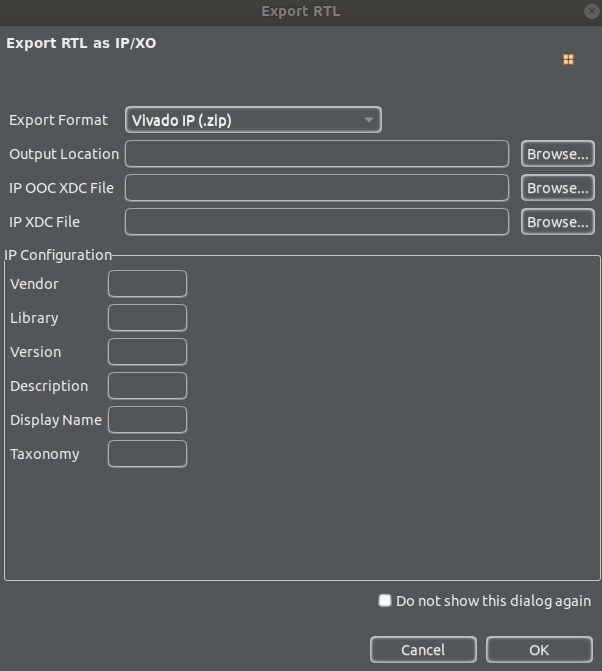Click the IP OOC XDC File field

point(316,188)
